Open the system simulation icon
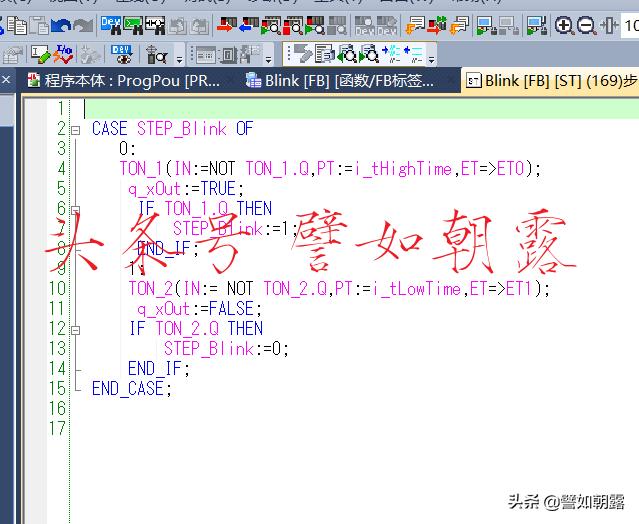639x524 pixels. (x=536, y=25)
